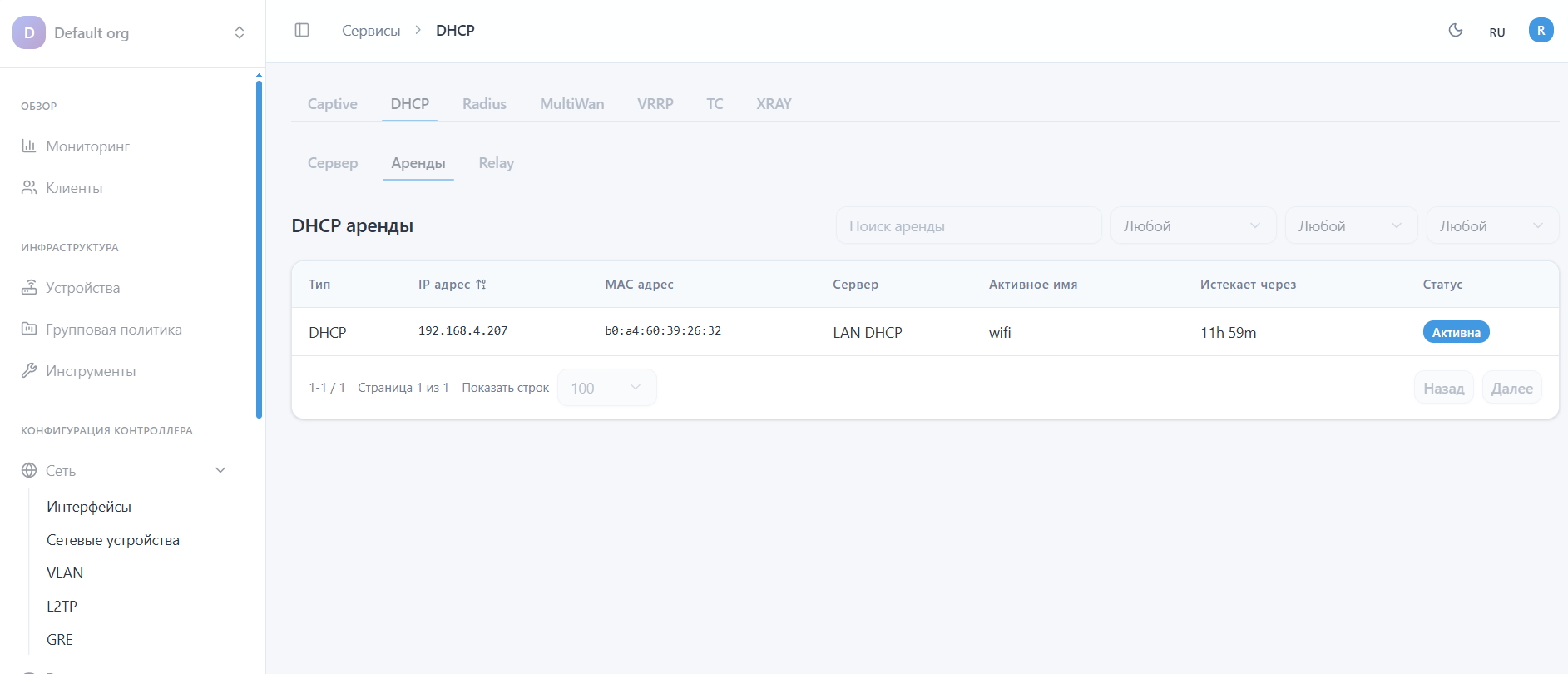1568x674 pixels.
Task: Open GRE under Сеть
Action: point(60,640)
